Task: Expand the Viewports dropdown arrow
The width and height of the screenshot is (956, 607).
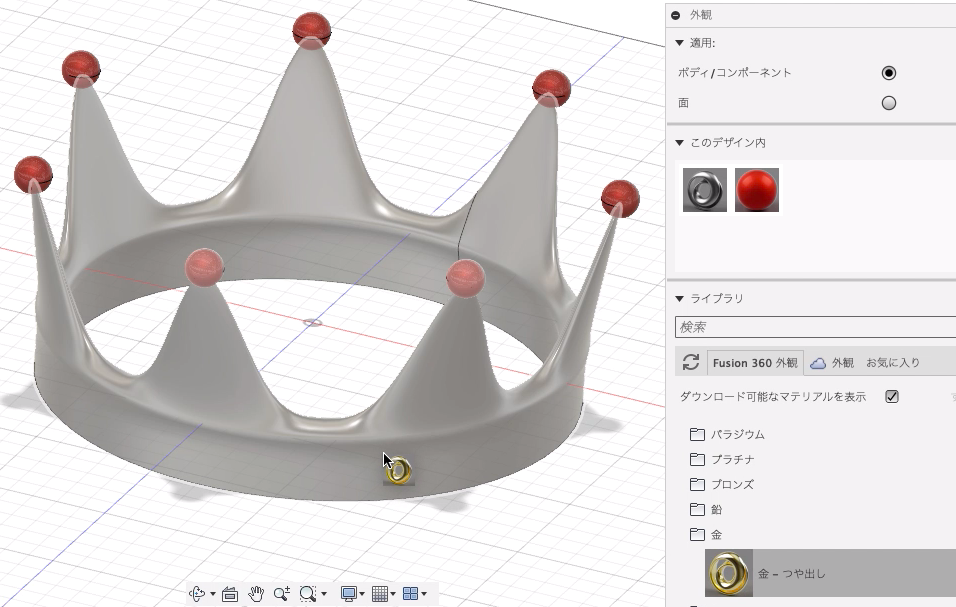Action: coord(424,594)
